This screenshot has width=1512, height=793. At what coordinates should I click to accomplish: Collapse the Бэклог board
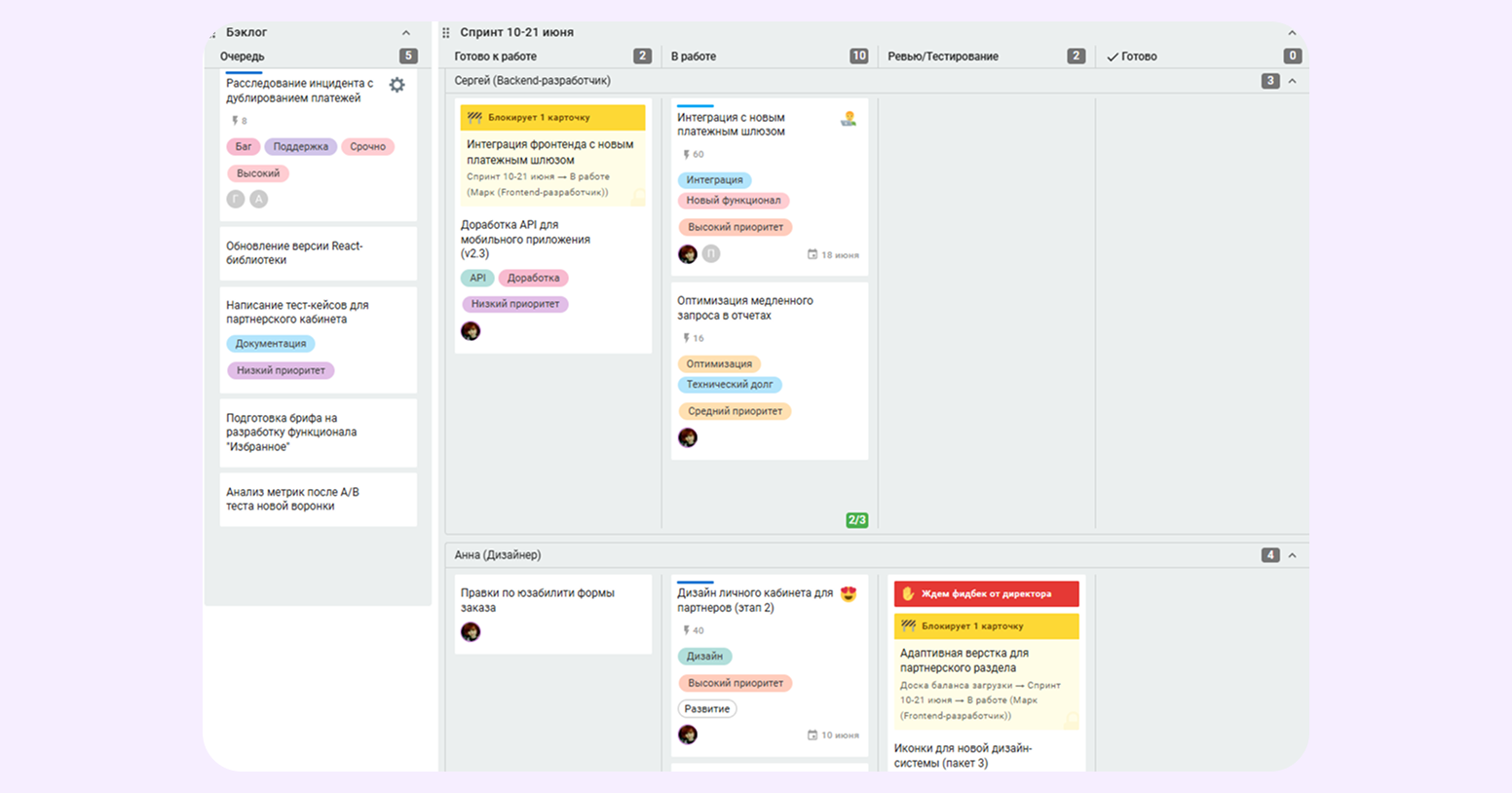click(x=406, y=33)
